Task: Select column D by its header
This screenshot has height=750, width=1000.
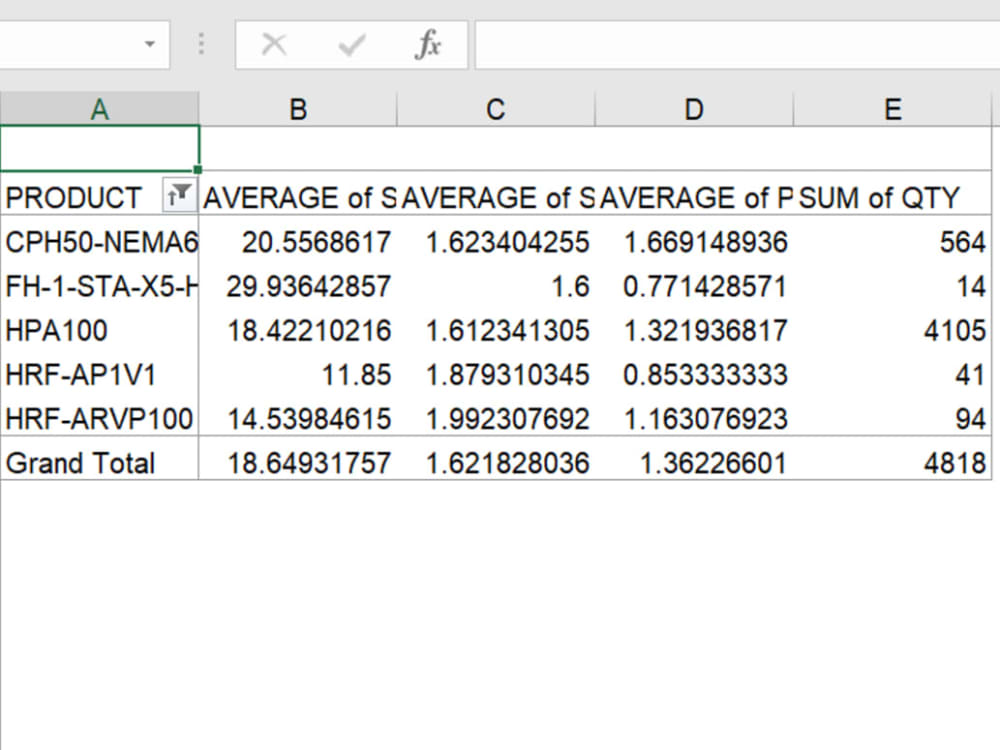Action: click(693, 109)
